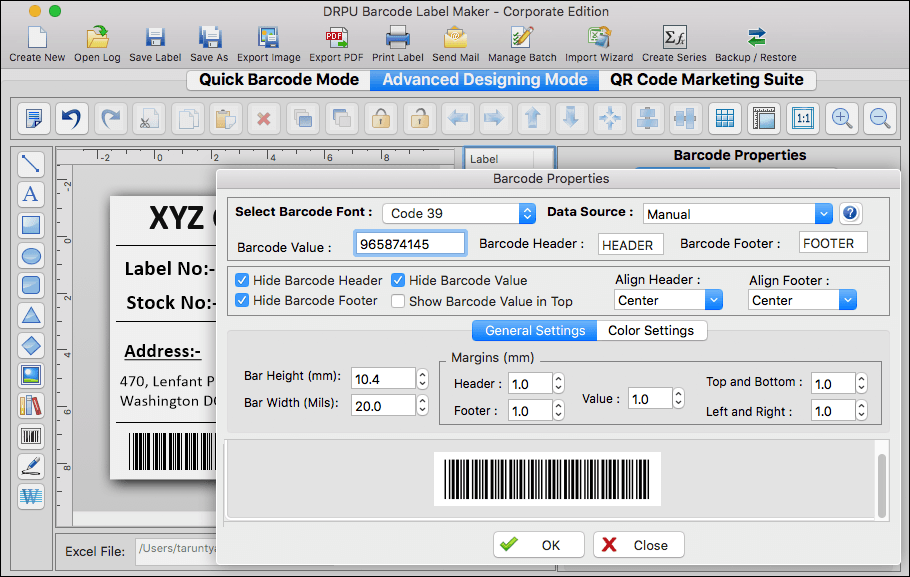Image resolution: width=910 pixels, height=577 pixels.
Task: Click the red X delete icon
Action: (x=264, y=118)
